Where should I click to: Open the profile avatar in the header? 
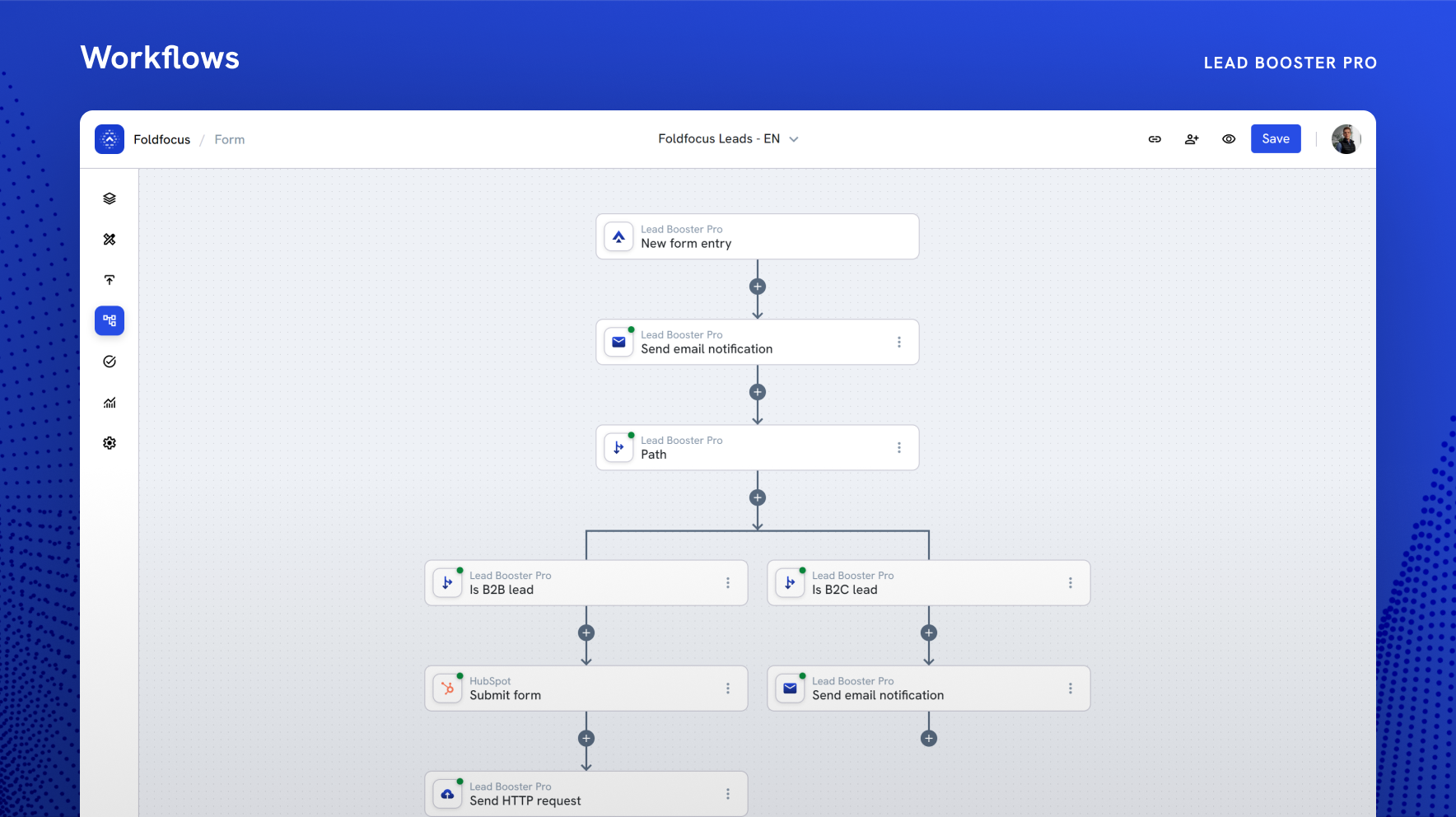tap(1346, 139)
